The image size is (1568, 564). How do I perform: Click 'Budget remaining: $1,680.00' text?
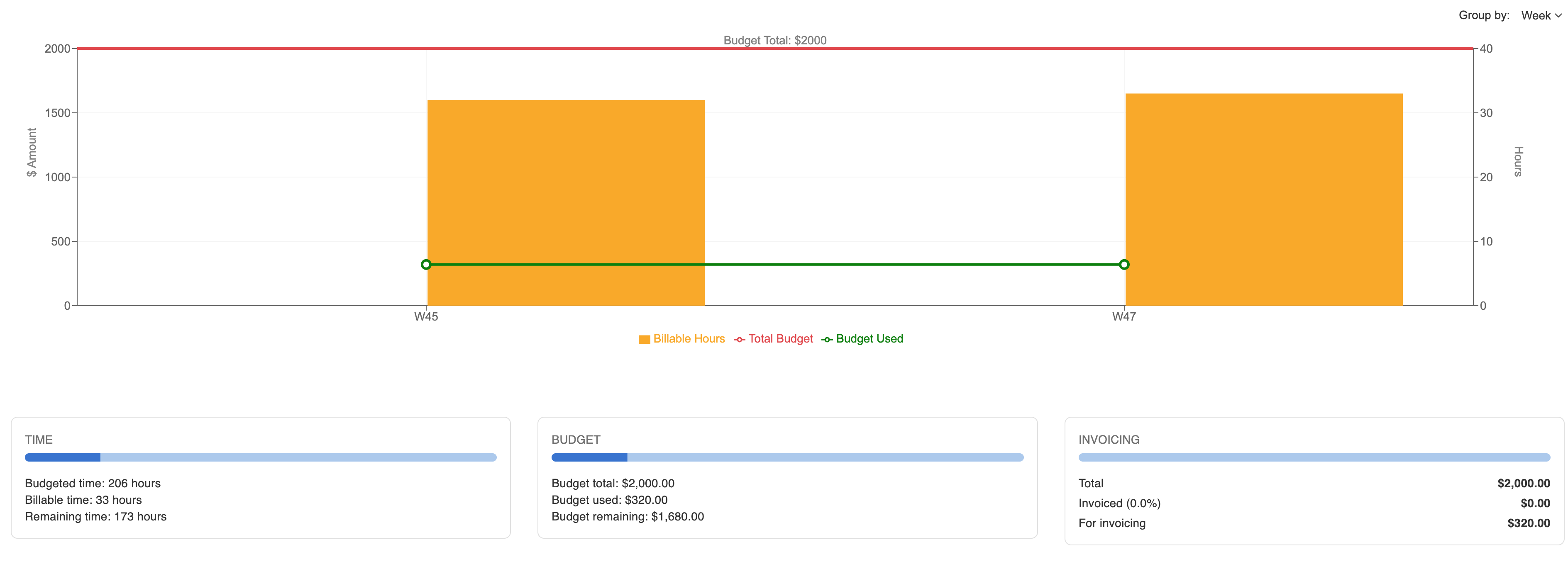pyautogui.click(x=628, y=517)
